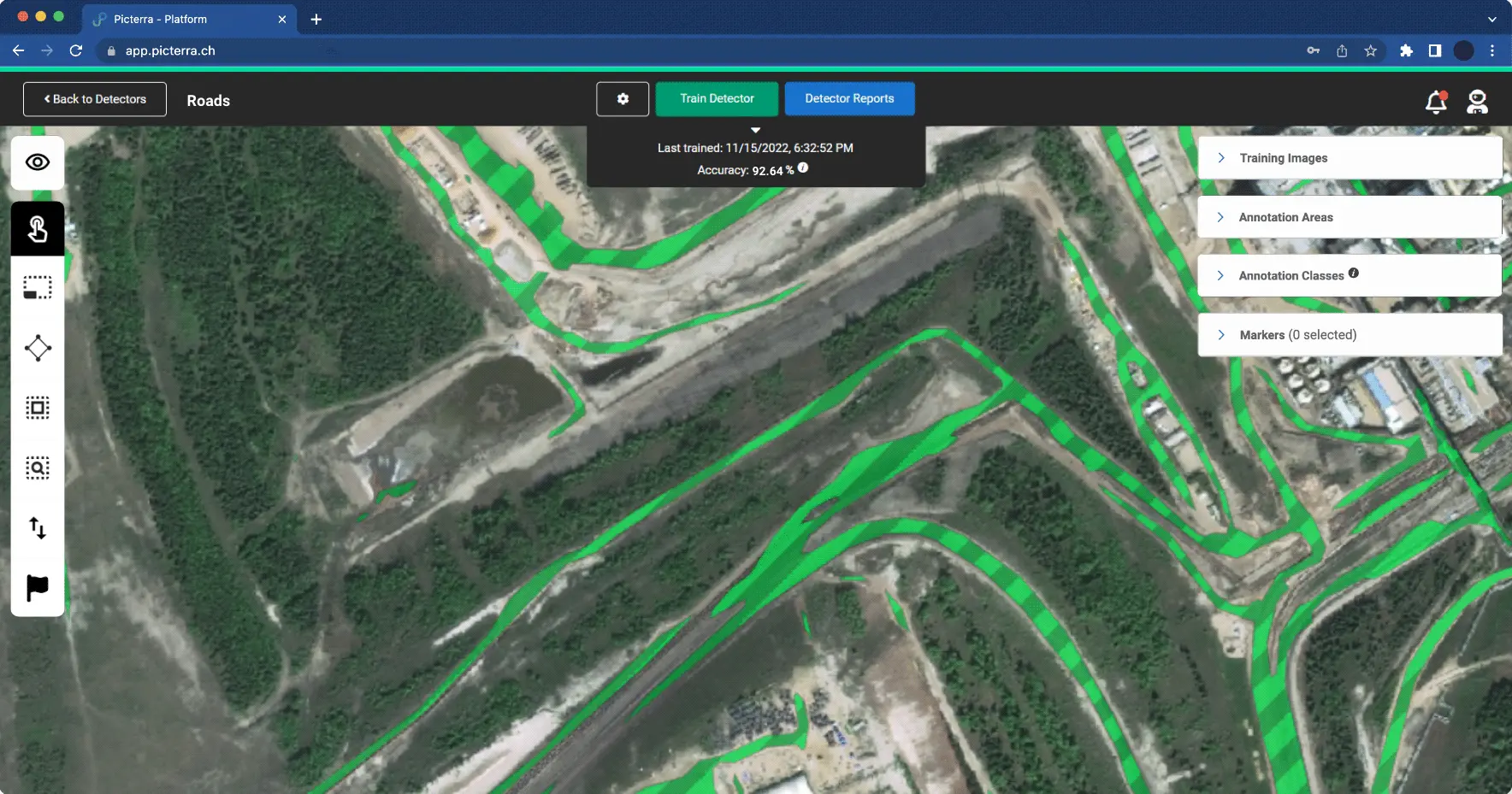Screen dimensions: 1512x794
Task: Select the accuracy area magnifier tool
Action: [38, 468]
